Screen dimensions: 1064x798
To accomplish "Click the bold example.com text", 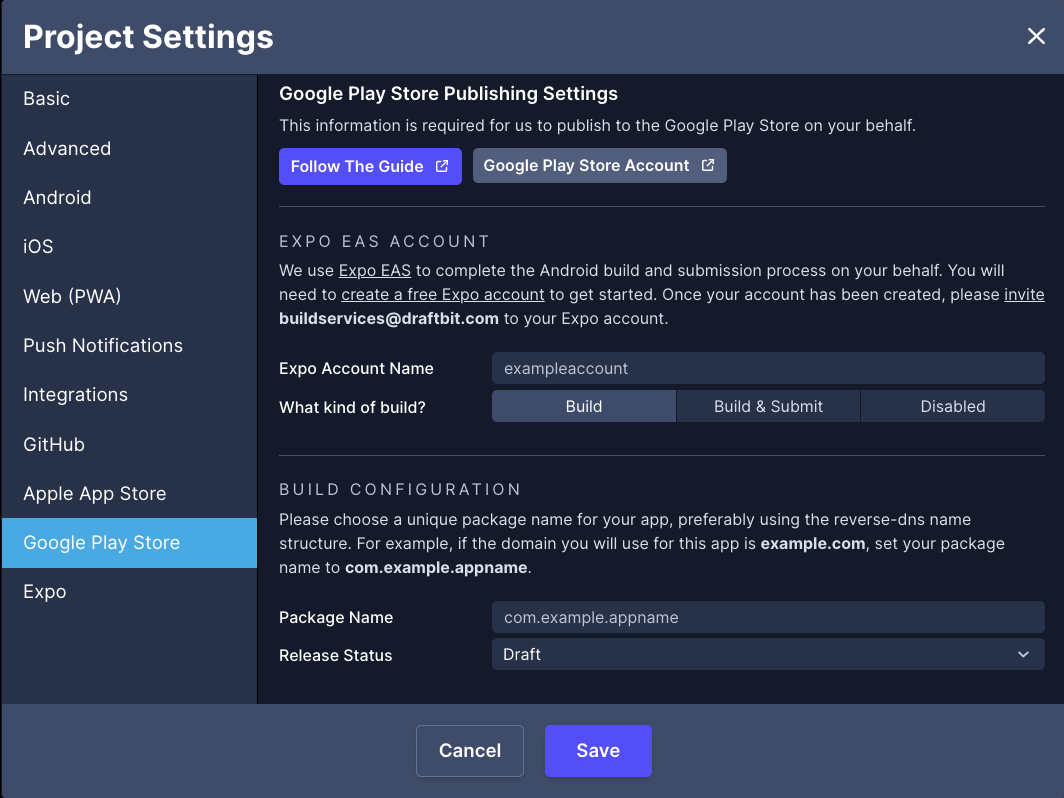I will [812, 544].
